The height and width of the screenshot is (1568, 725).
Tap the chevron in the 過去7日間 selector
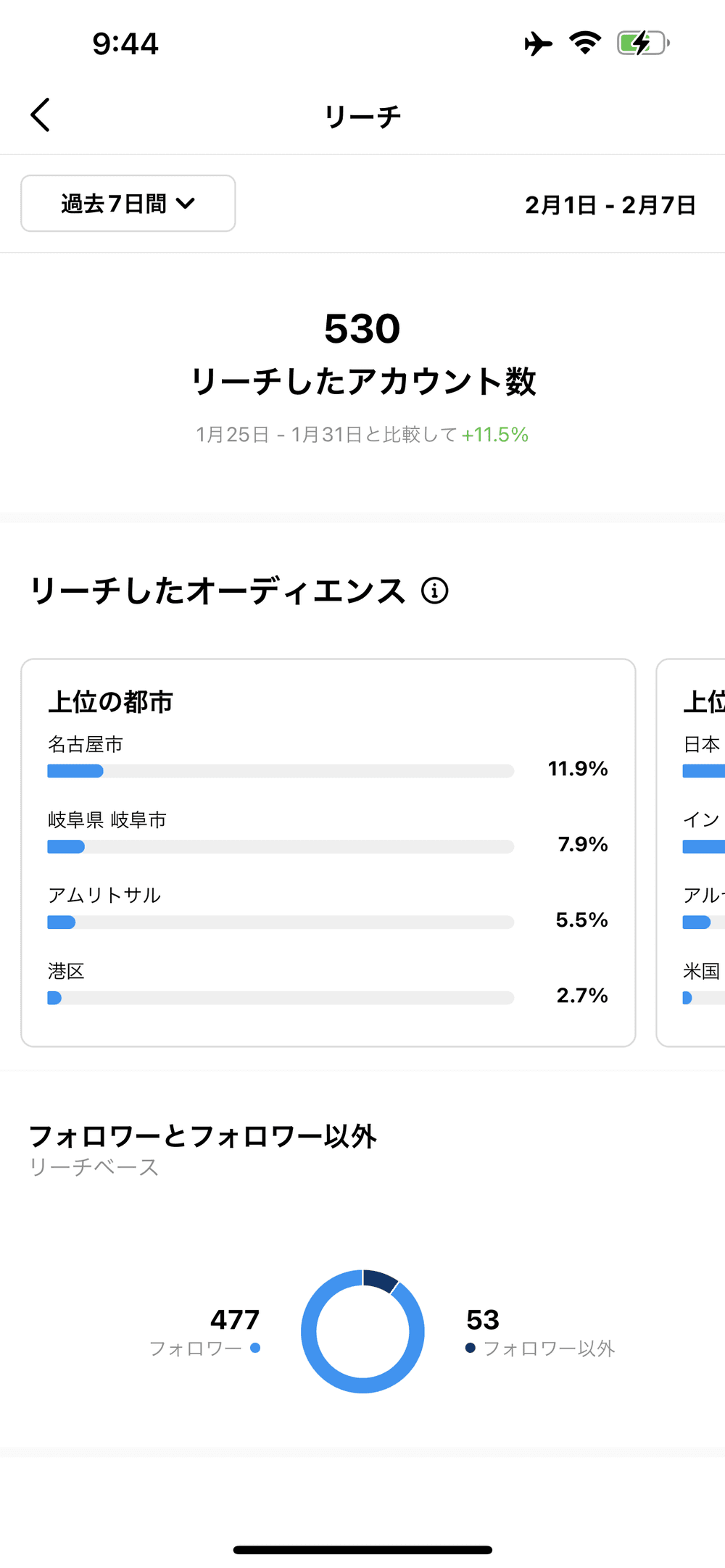pyautogui.click(x=186, y=204)
